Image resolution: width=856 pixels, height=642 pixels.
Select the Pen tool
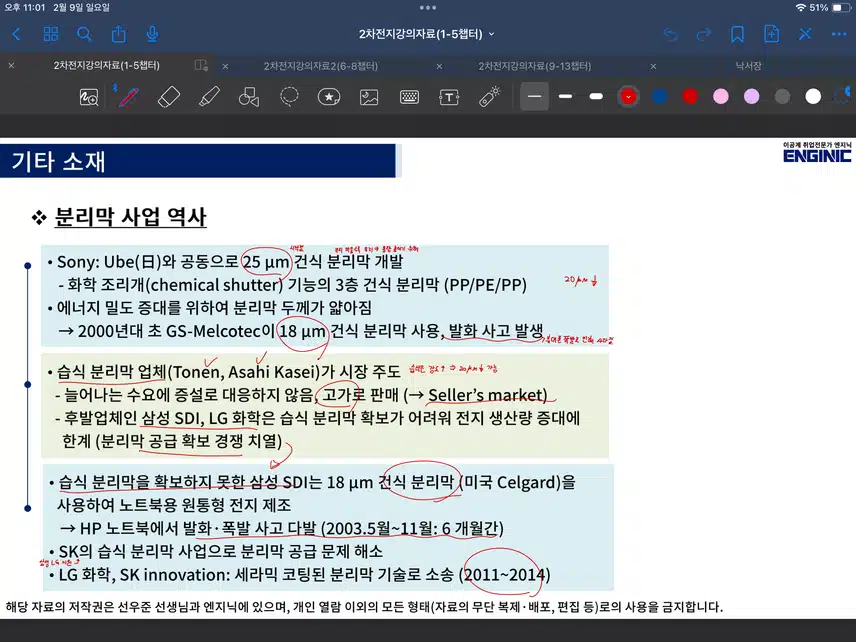point(129,97)
